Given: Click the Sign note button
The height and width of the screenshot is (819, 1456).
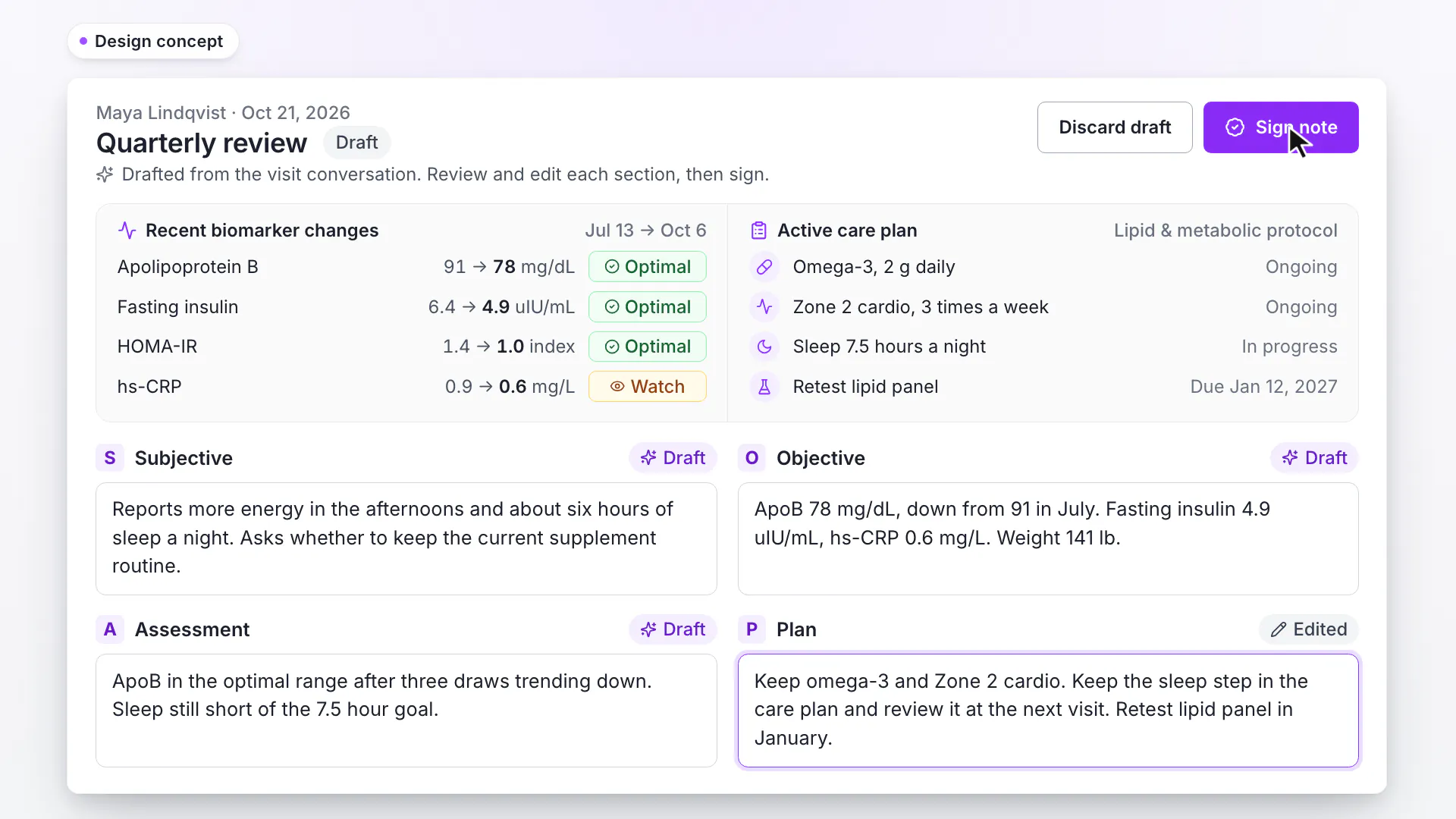Looking at the screenshot, I should tap(1280, 127).
